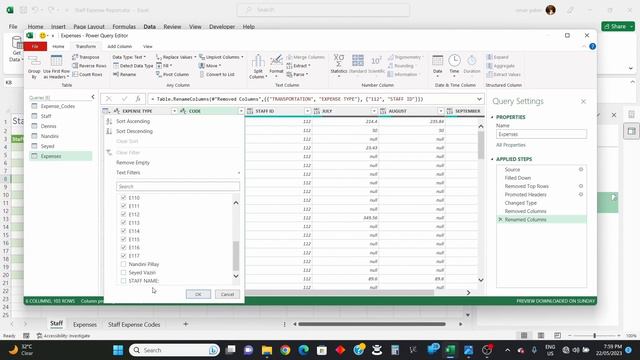This screenshot has width=640, height=360.
Task: Click the Date column icon
Action: [x=438, y=61]
